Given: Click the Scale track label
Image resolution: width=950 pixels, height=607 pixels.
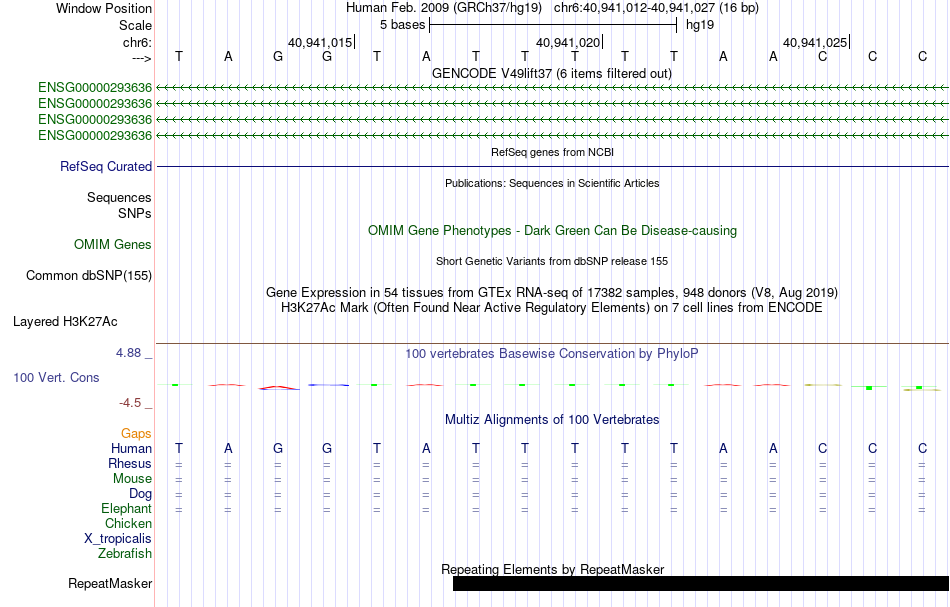Looking at the screenshot, I should tap(135, 25).
